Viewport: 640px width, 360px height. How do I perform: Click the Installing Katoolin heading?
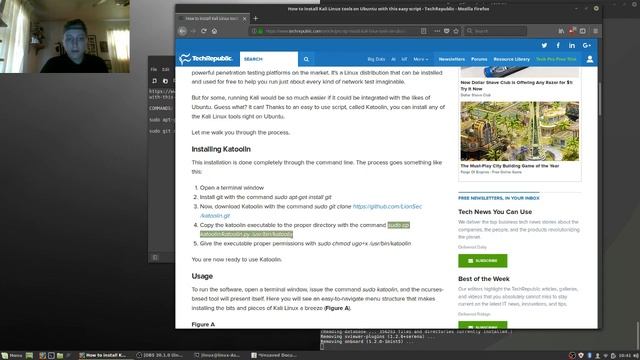tap(221, 149)
